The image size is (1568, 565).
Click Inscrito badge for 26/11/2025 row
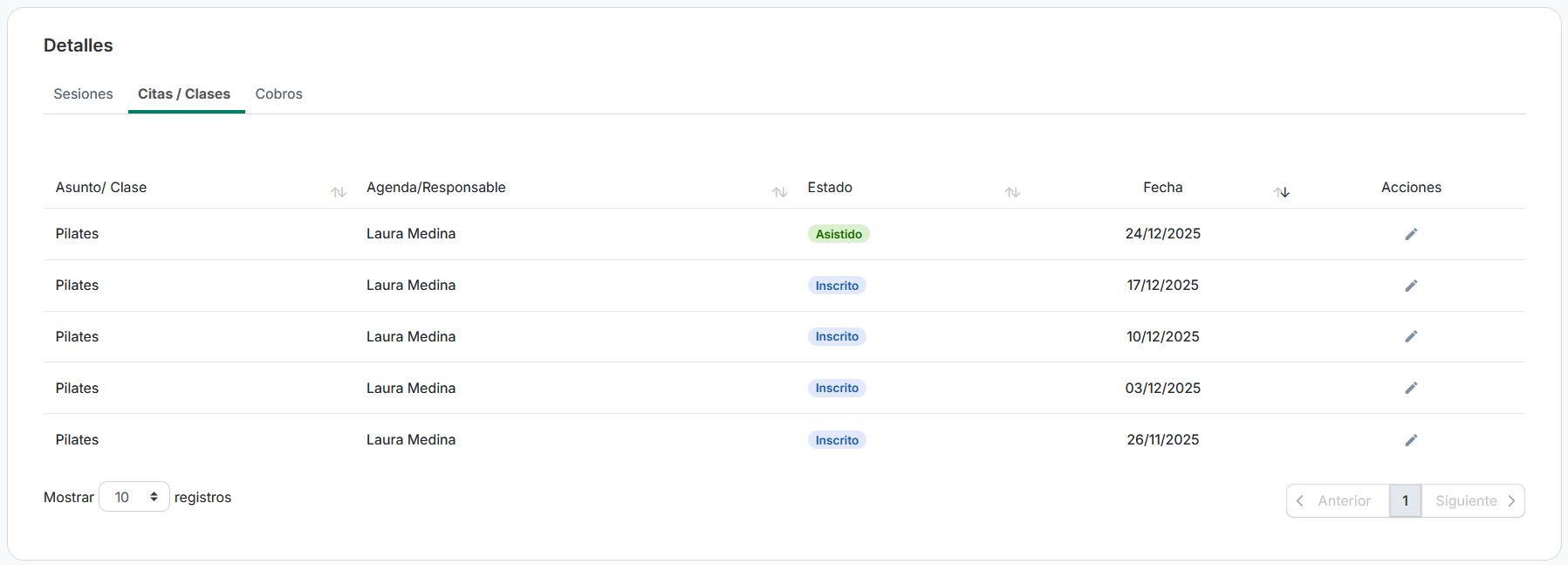[x=836, y=440]
